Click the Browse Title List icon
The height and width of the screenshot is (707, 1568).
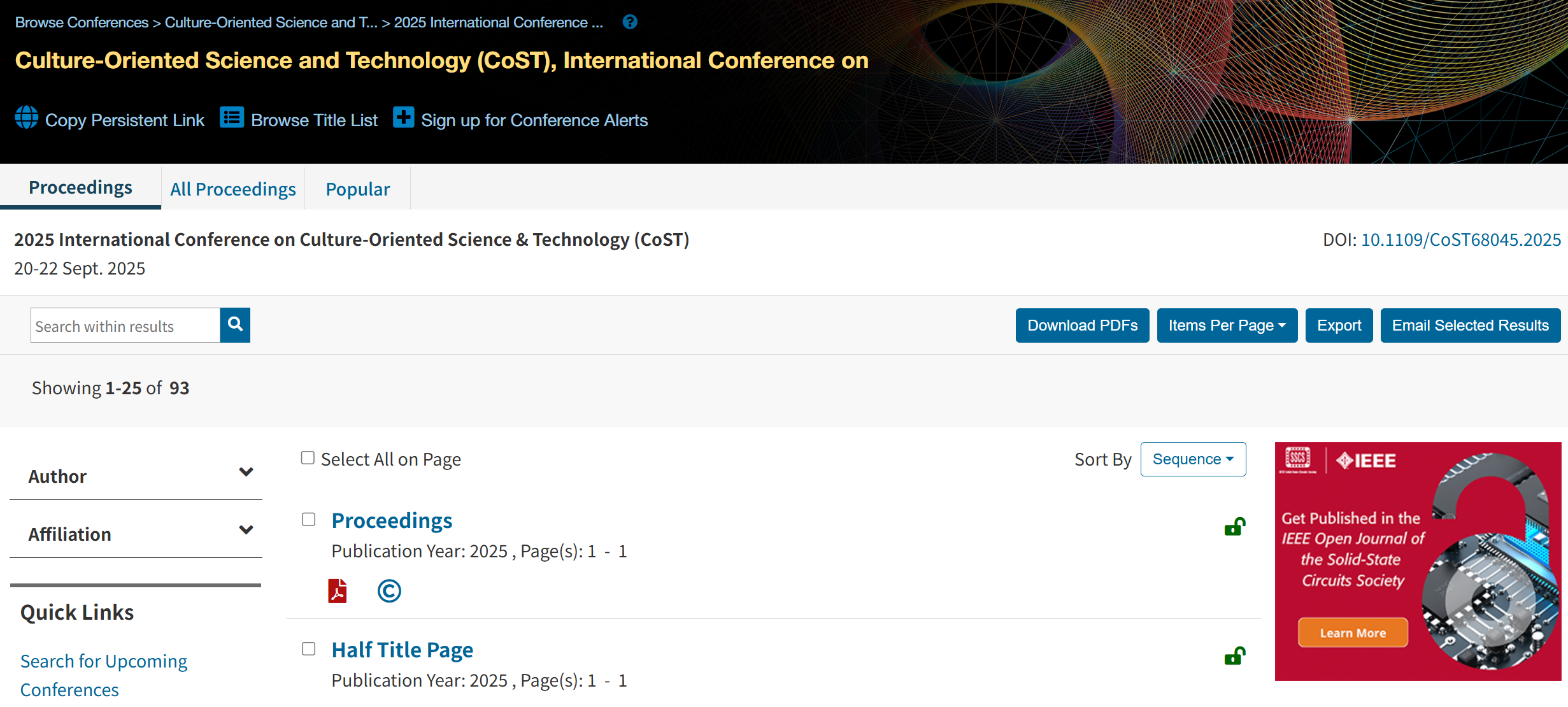coord(232,118)
